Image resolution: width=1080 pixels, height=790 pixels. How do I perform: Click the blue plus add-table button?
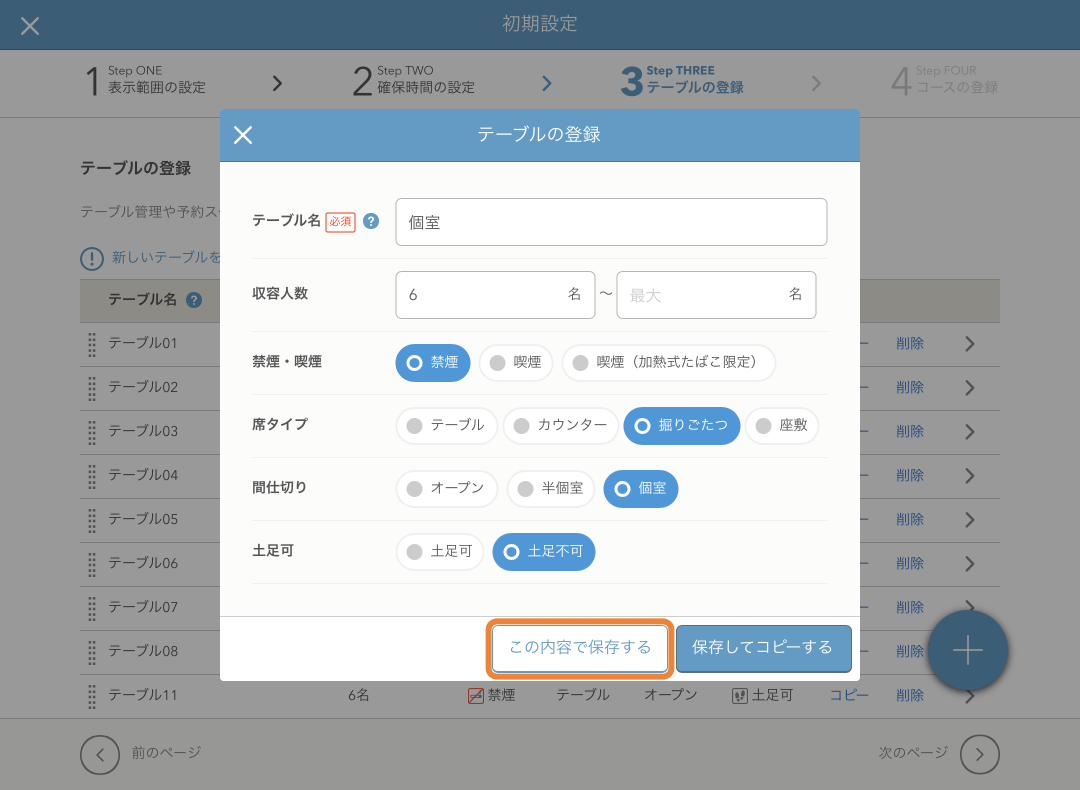967,651
